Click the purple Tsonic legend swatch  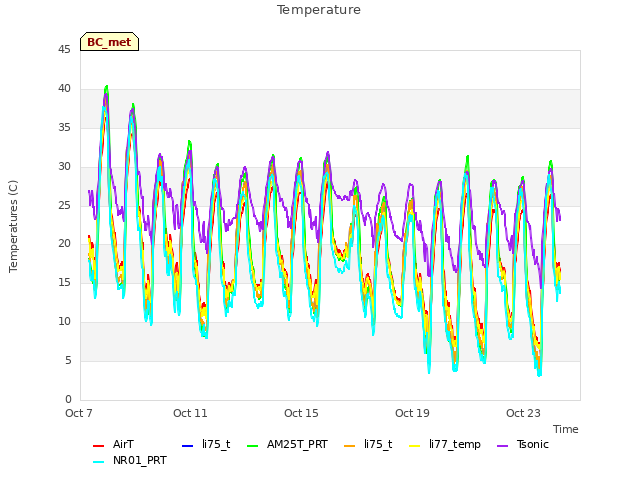[x=503, y=446]
